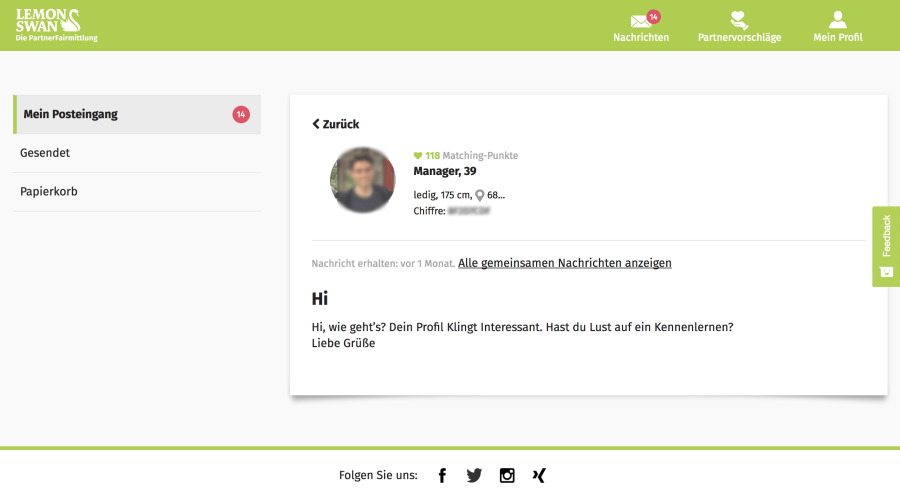Screen dimensions: 900x501
Task: Open the Nachrichten envelope icon
Action: coord(641,21)
